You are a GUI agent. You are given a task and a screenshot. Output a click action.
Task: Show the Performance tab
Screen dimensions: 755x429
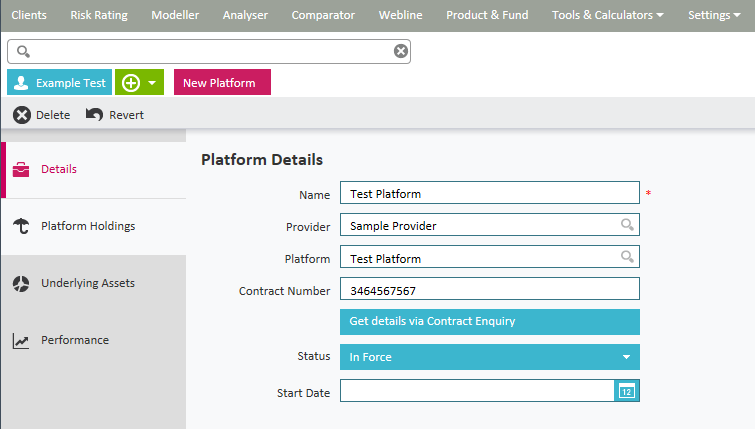[x=74, y=340]
